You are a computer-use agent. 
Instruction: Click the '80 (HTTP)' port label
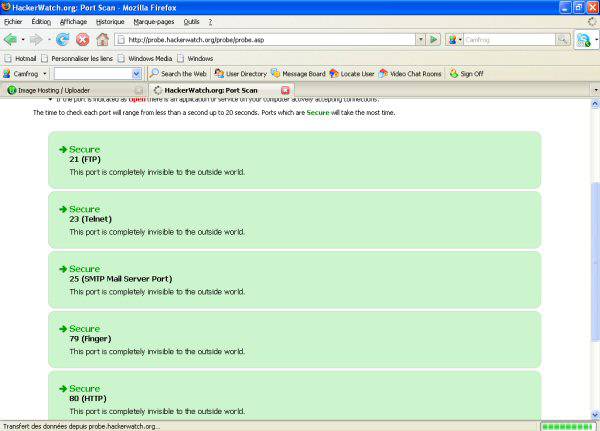tap(88, 398)
